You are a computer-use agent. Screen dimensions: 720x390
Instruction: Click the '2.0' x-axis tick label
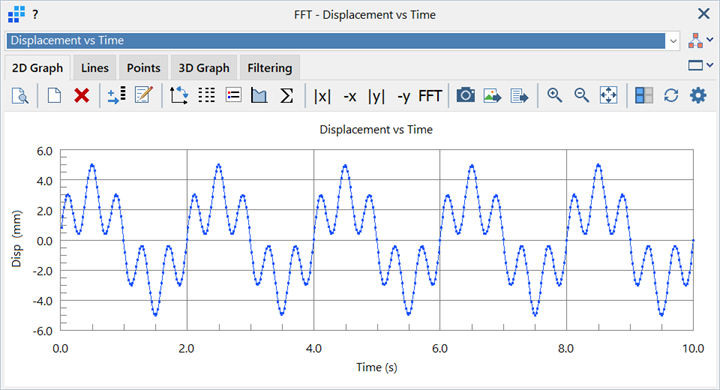(186, 349)
